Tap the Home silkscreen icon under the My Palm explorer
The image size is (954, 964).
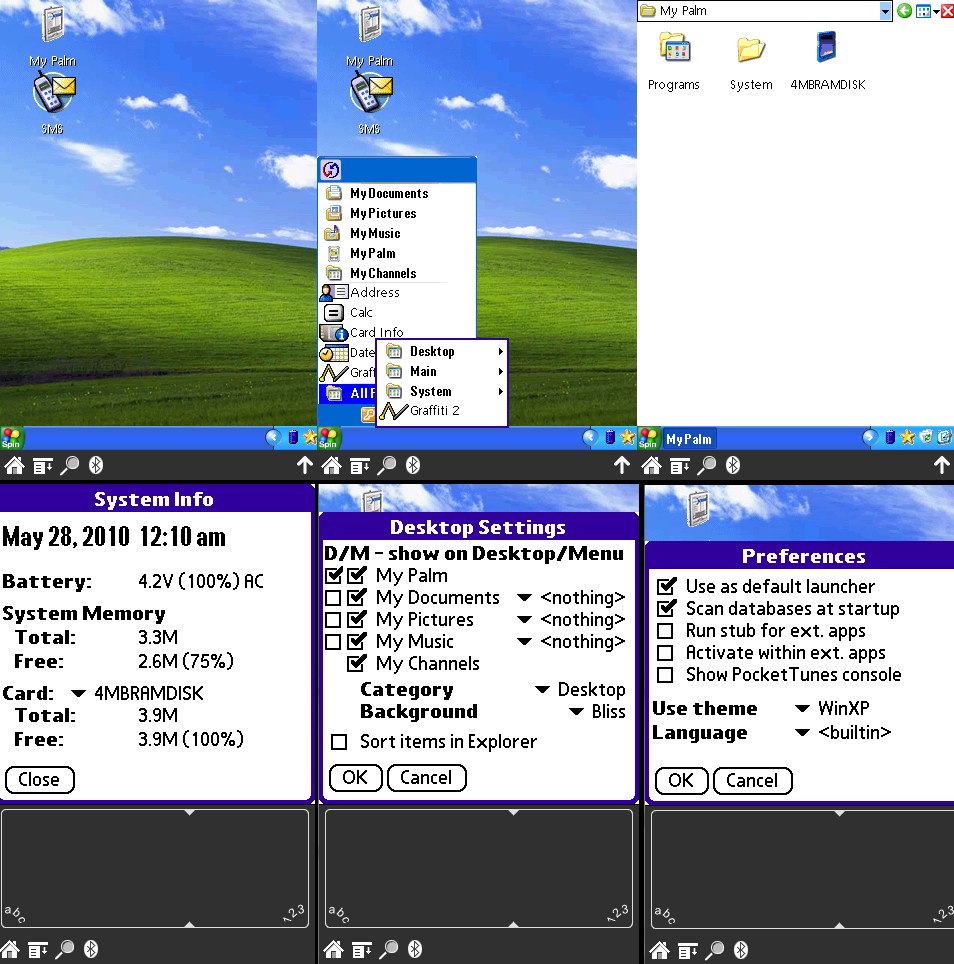[652, 465]
